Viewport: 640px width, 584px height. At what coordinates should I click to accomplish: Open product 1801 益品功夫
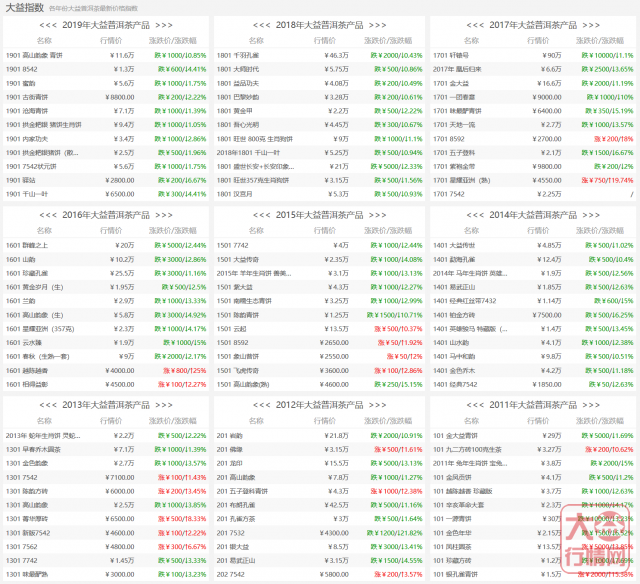coord(238,83)
